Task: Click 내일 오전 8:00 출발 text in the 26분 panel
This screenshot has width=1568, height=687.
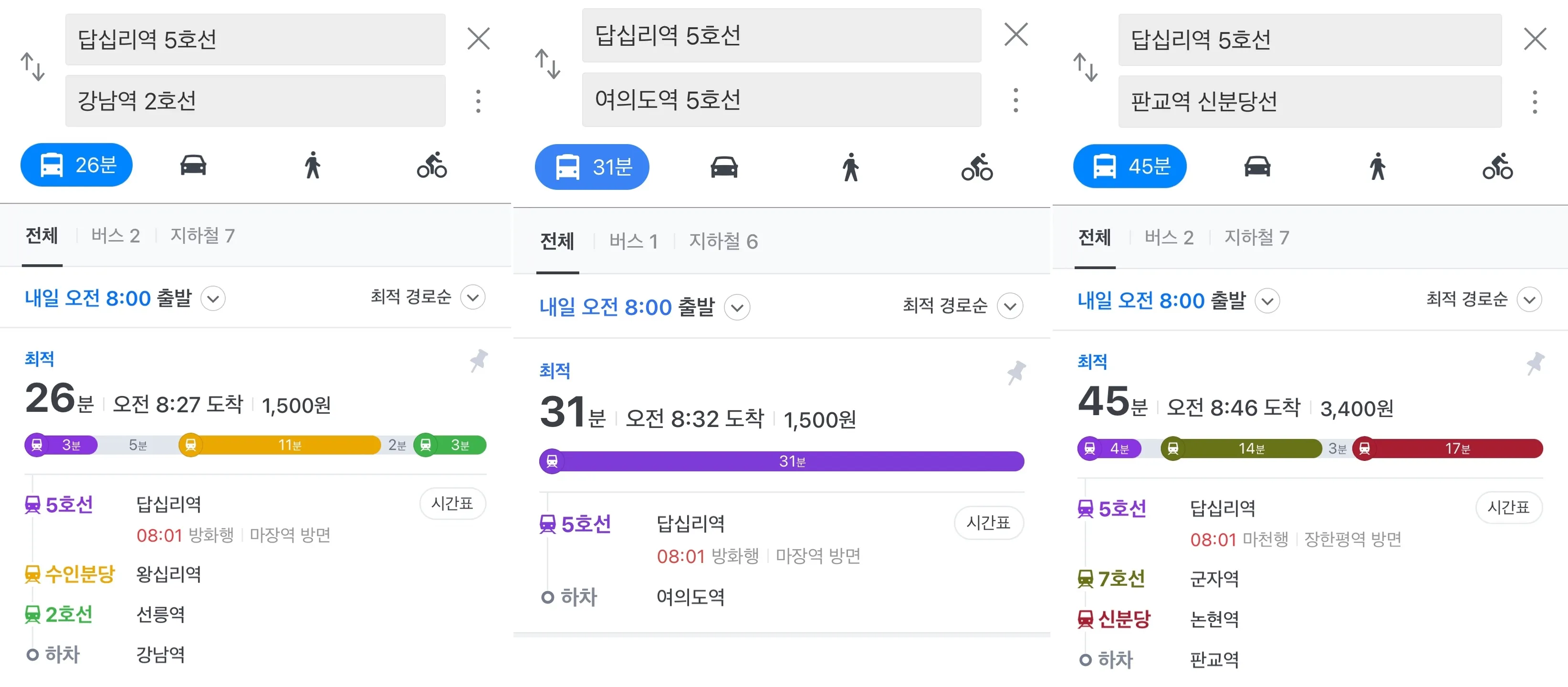Action: point(108,298)
